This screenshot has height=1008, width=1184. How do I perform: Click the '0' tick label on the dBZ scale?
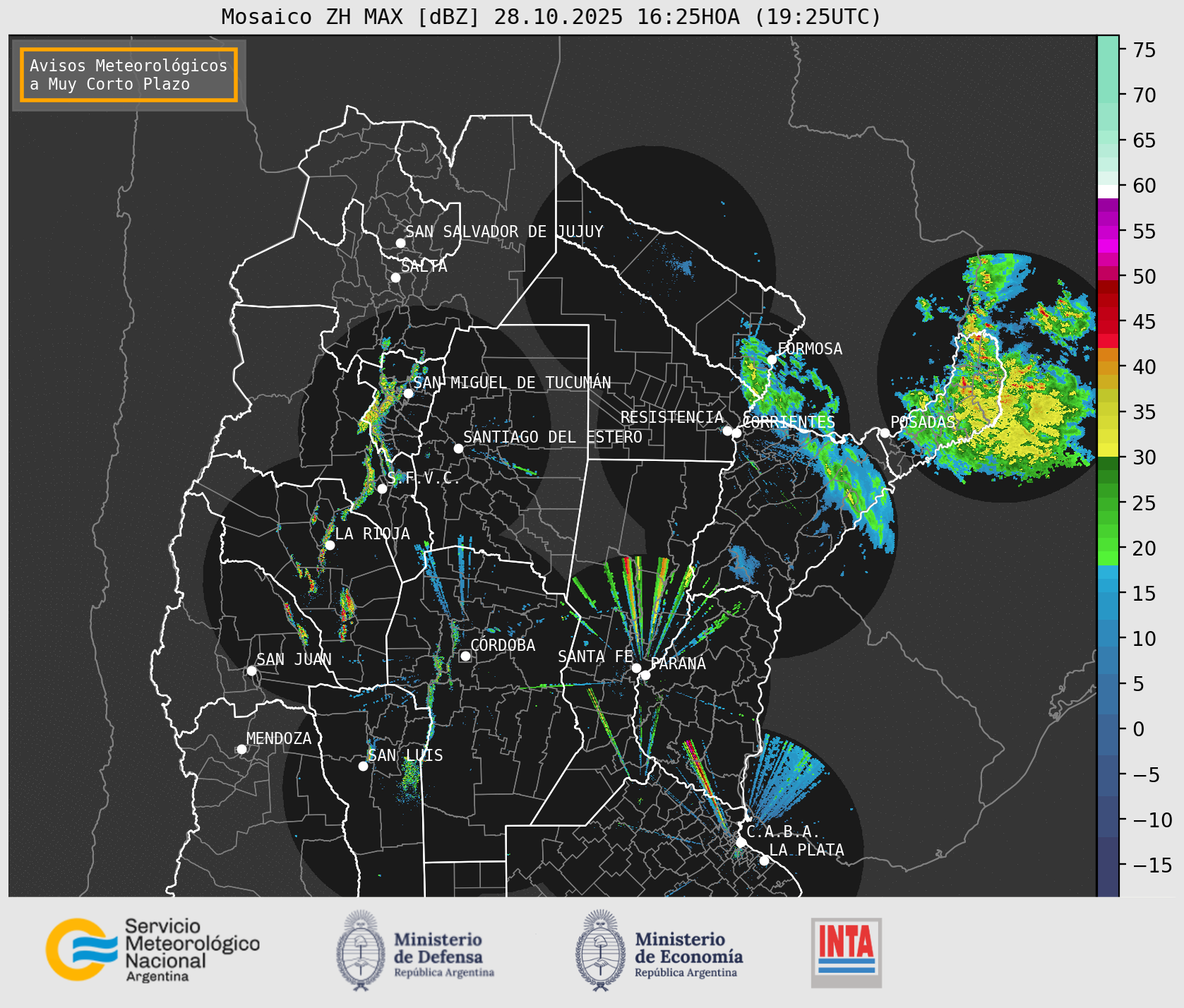pyautogui.click(x=1139, y=728)
